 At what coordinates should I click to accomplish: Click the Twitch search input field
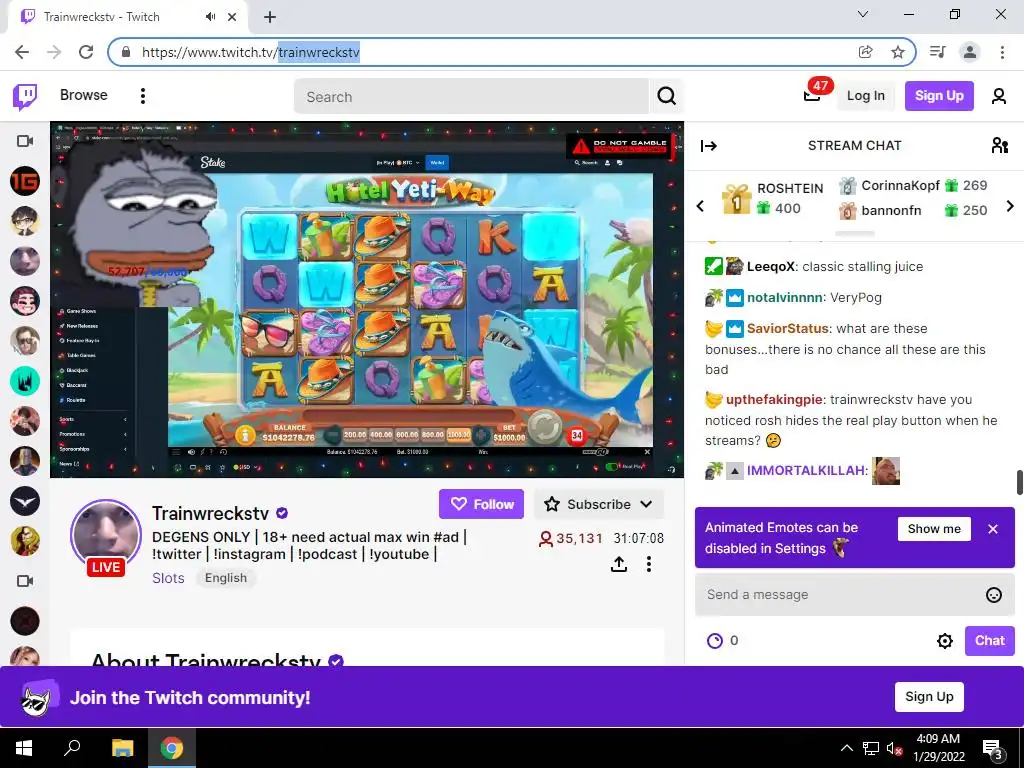pos(472,97)
